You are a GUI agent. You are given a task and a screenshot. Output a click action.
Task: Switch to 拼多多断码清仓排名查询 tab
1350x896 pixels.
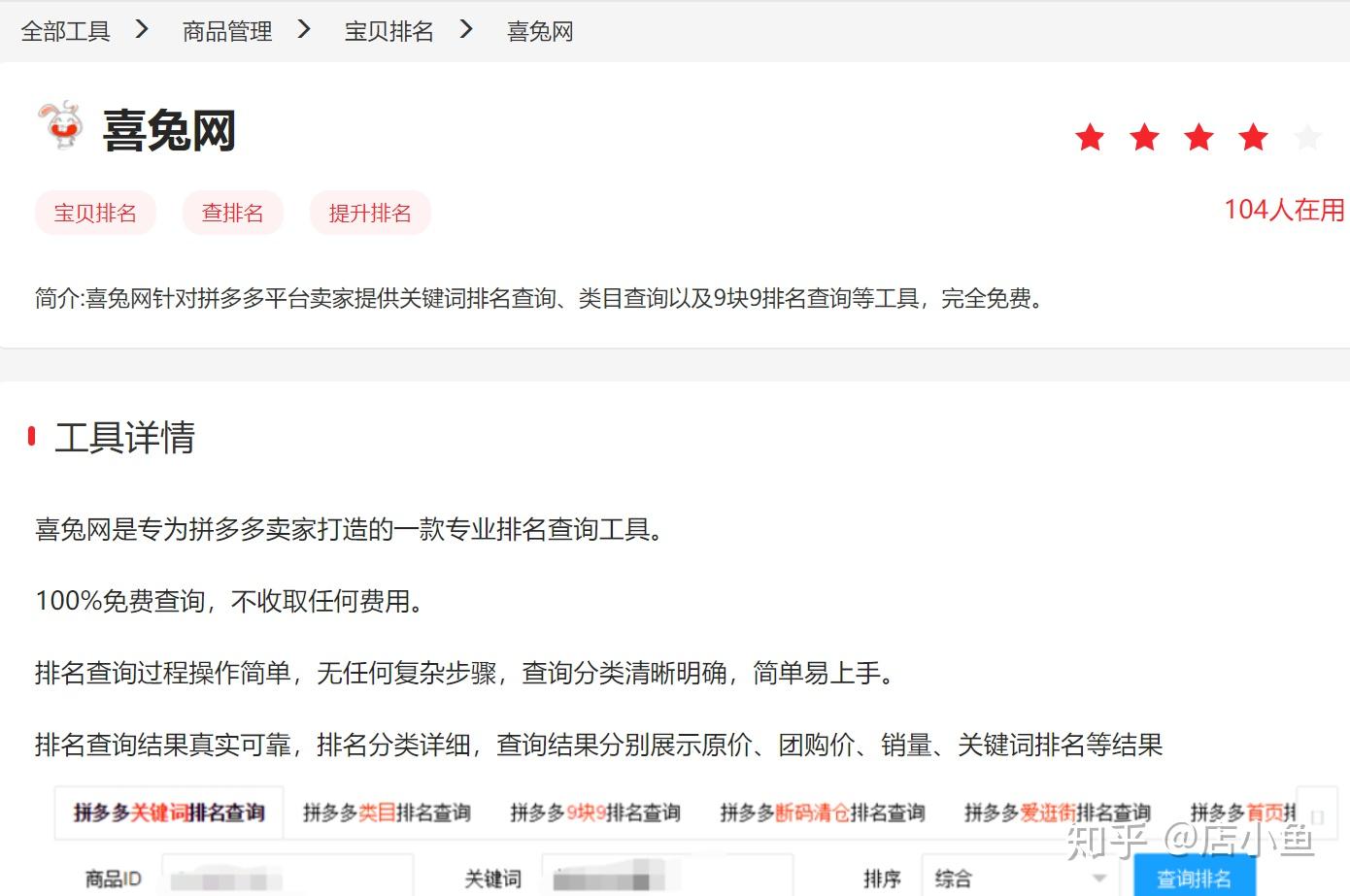pyautogui.click(x=822, y=813)
